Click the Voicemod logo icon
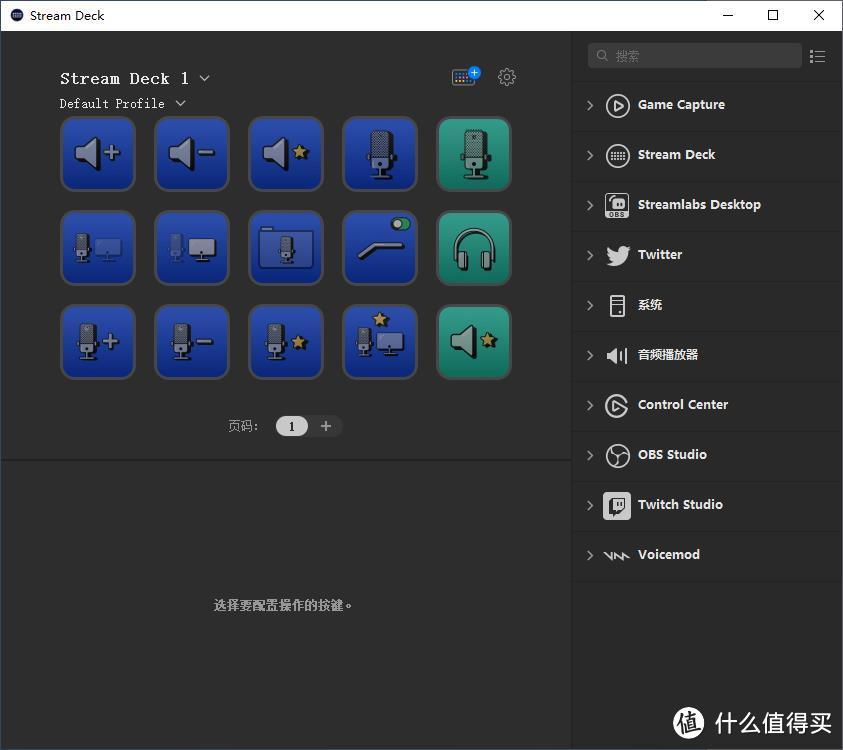The height and width of the screenshot is (750, 843). [x=616, y=555]
